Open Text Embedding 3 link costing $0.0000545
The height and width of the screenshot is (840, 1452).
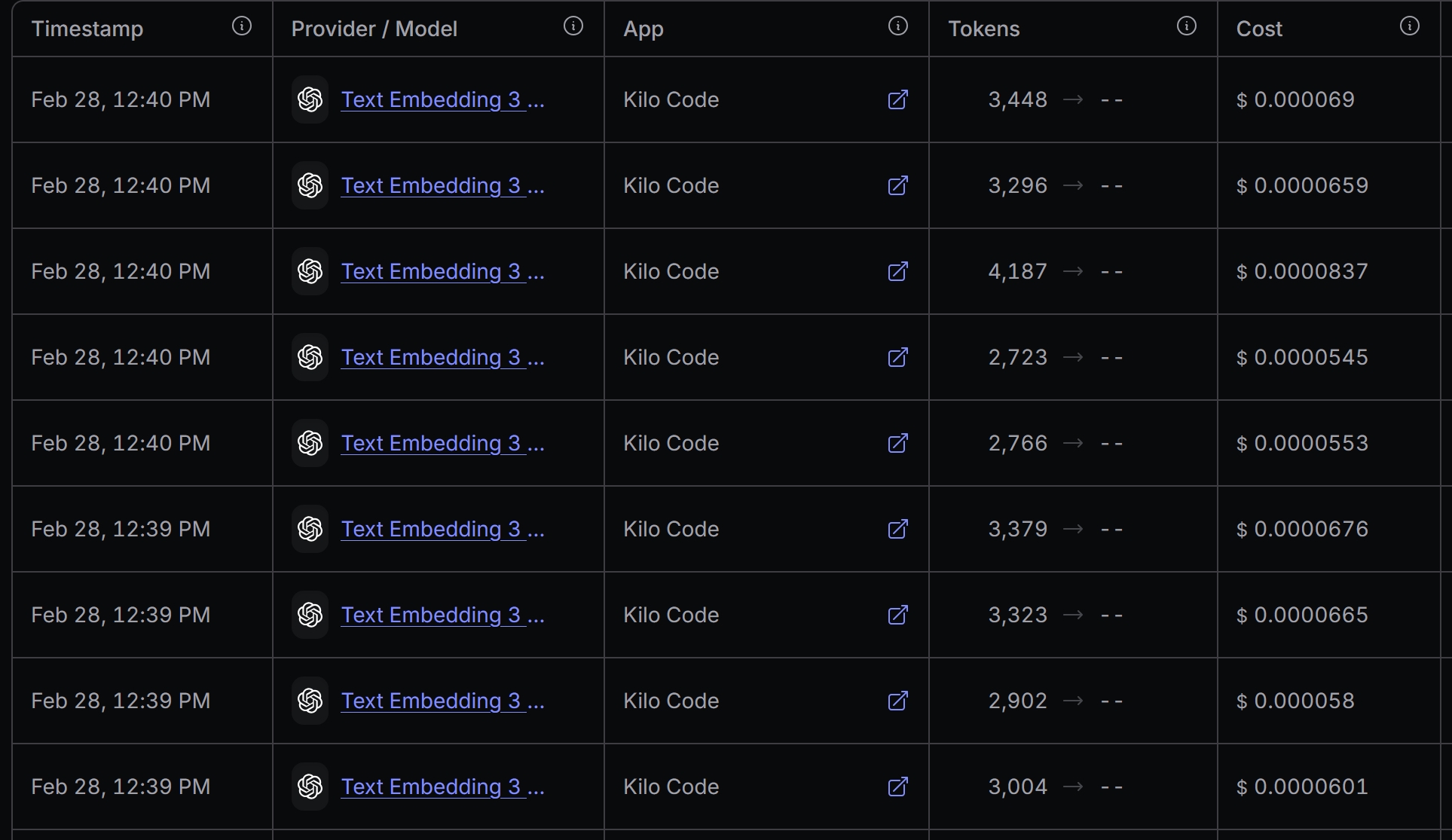[442, 357]
